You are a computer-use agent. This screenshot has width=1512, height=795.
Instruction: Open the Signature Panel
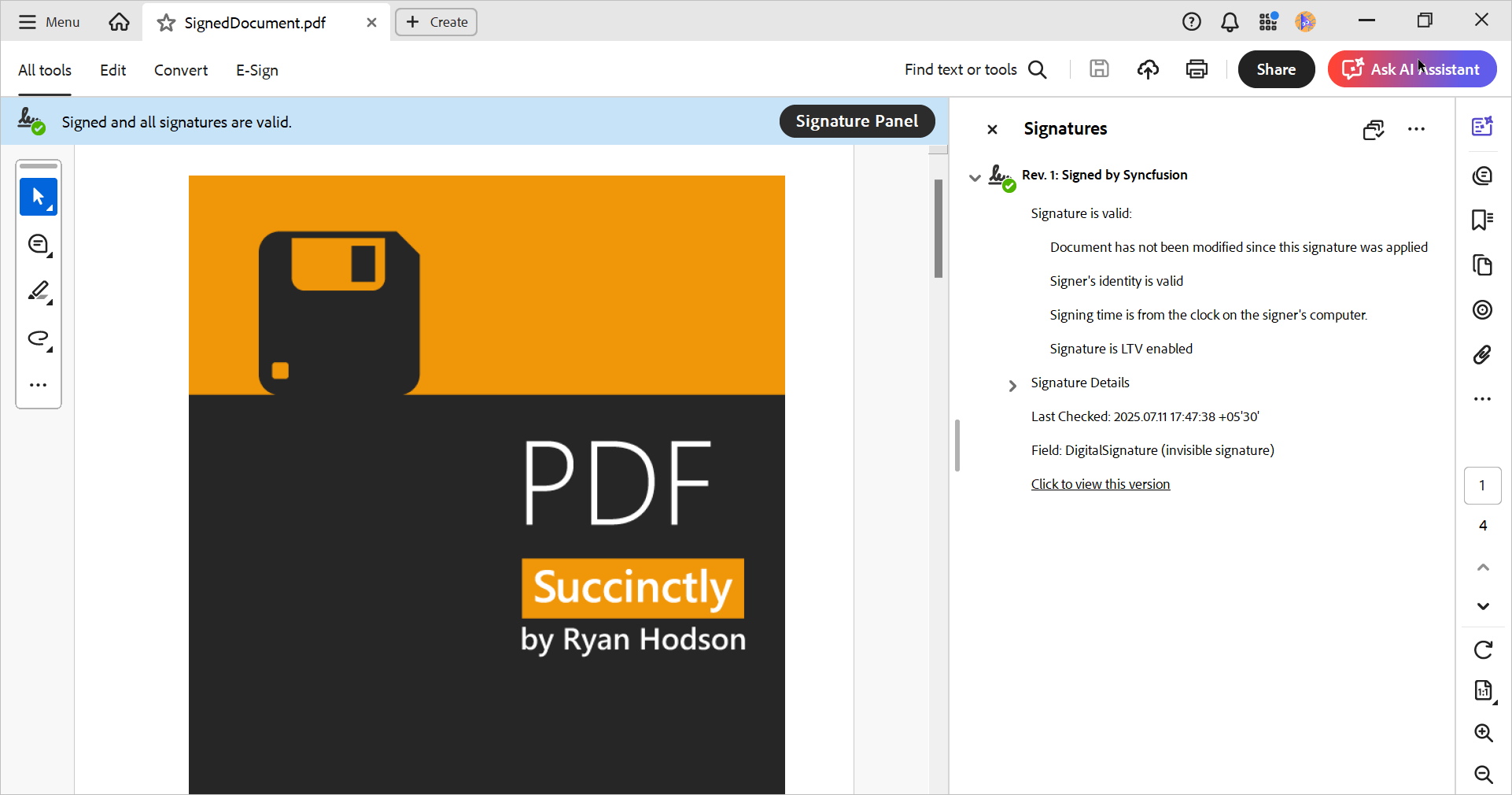pos(857,121)
